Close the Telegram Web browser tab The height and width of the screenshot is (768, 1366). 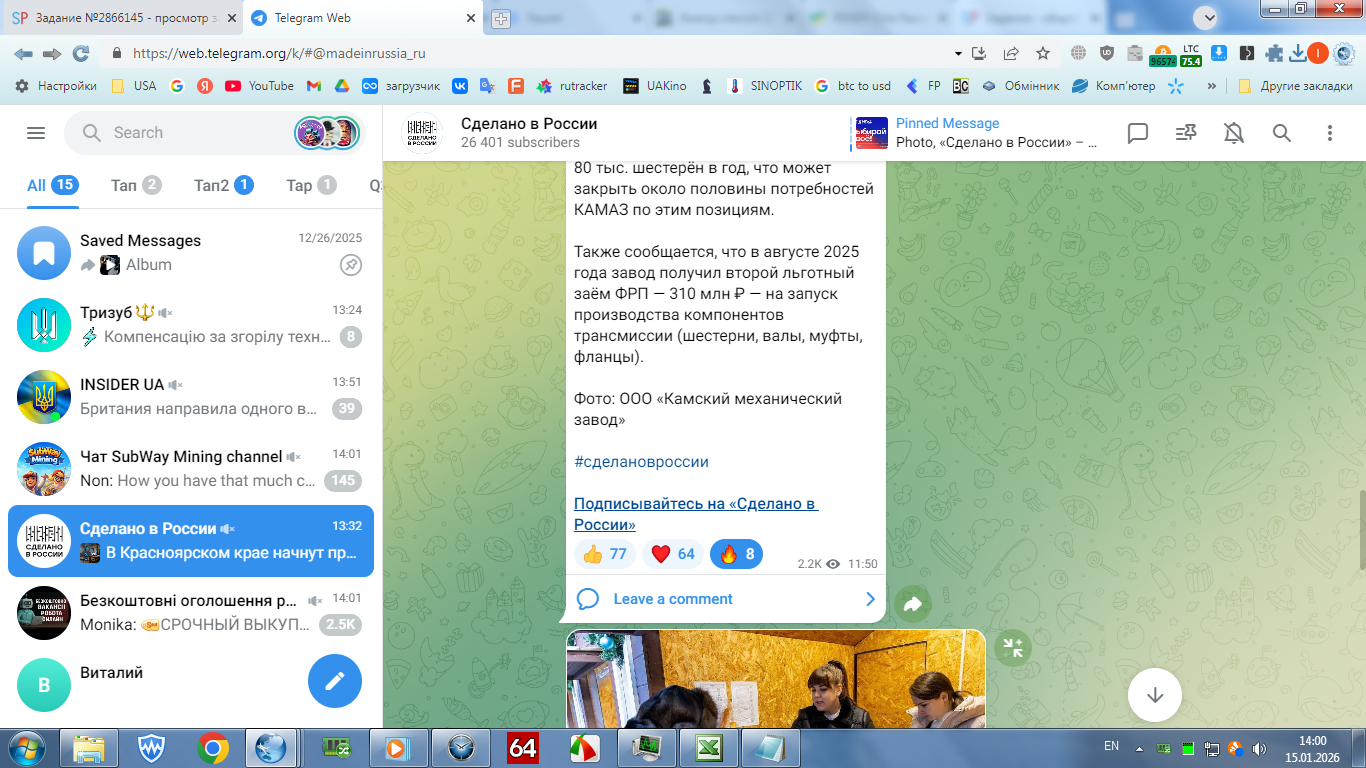click(472, 18)
